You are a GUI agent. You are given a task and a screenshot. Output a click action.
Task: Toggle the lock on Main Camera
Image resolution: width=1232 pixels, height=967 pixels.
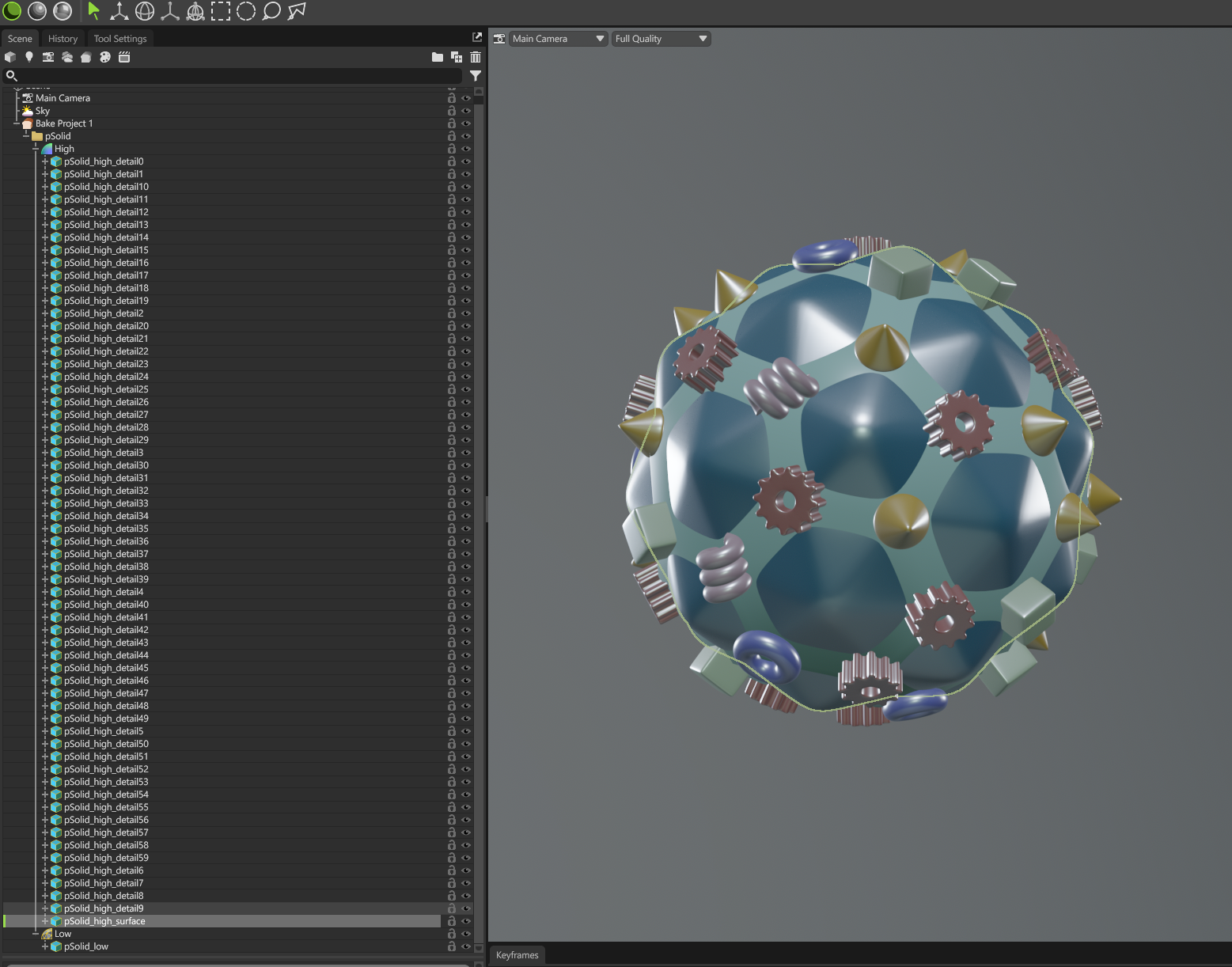pos(452,98)
